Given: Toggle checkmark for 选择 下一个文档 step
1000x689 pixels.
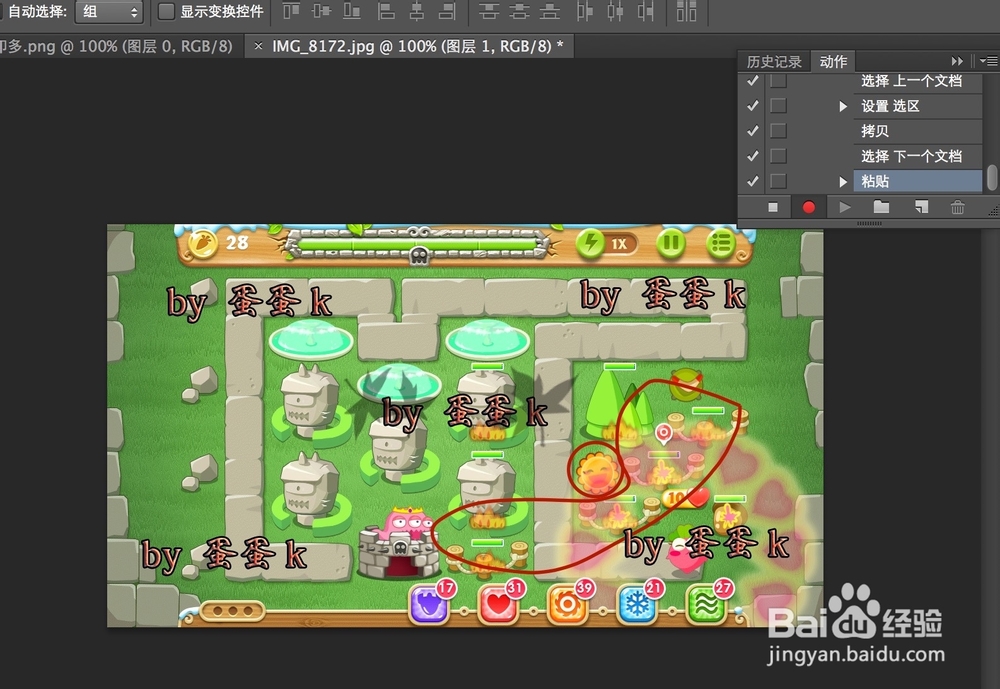Looking at the screenshot, I should [753, 156].
